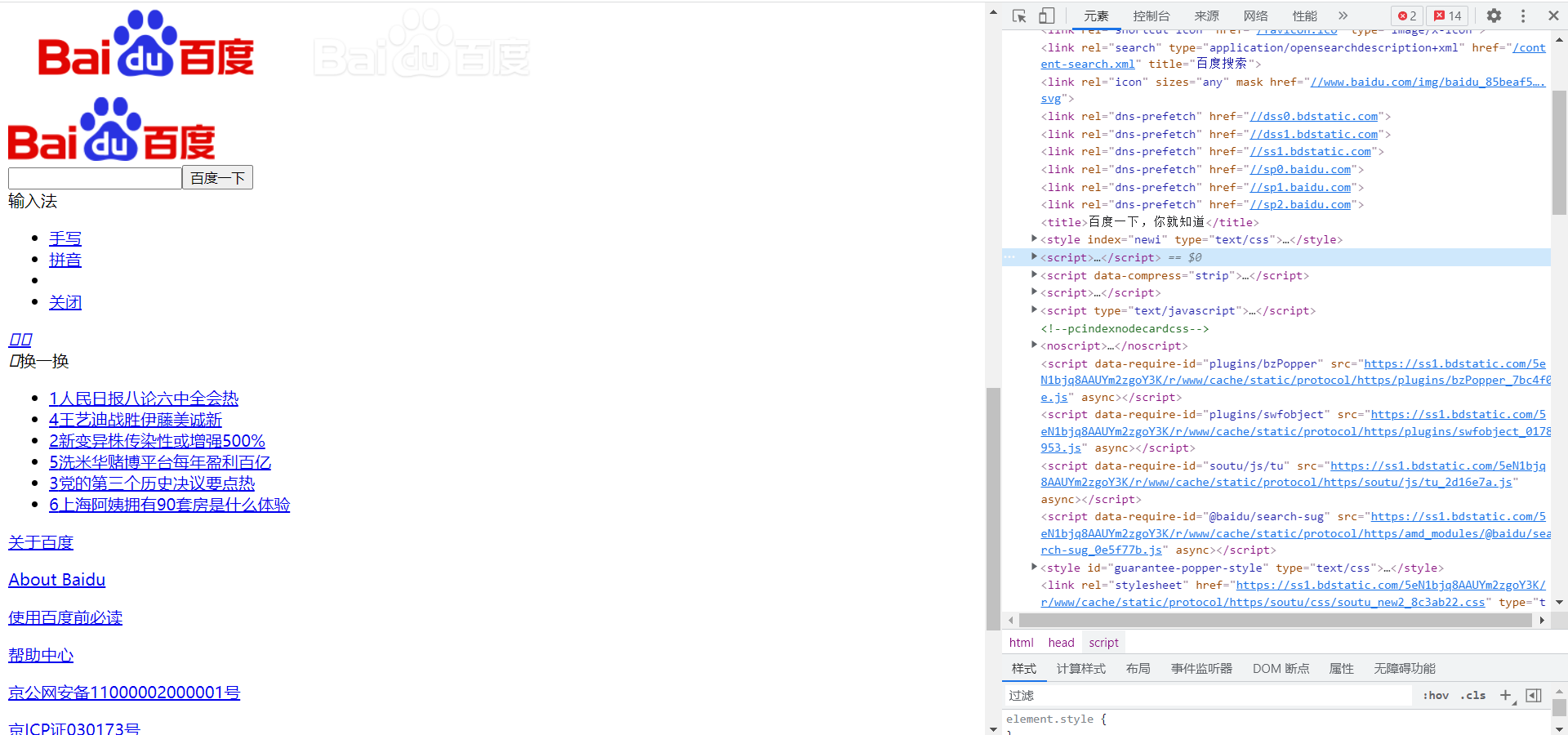Switch to the 元素 Elements tab
The image size is (1568, 735).
(x=1096, y=16)
